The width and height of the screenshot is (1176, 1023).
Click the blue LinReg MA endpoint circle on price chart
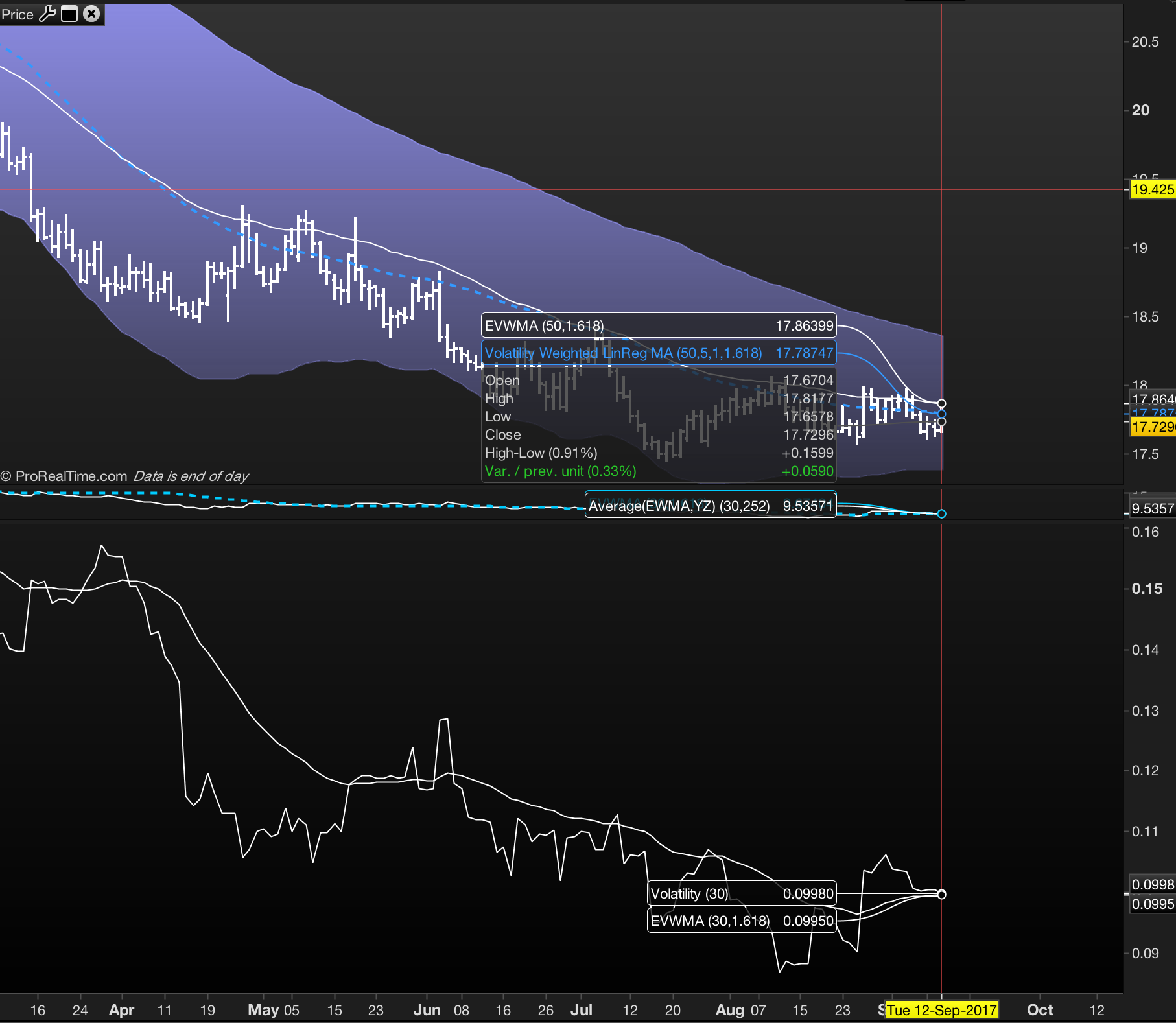(x=942, y=414)
